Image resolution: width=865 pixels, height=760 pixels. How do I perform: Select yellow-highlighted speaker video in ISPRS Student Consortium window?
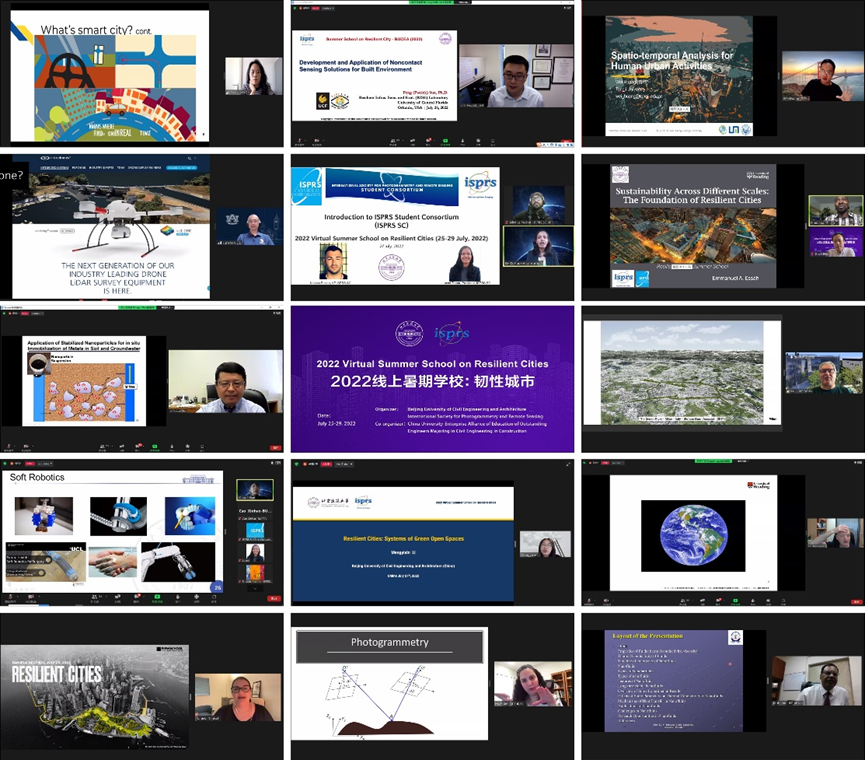[538, 245]
